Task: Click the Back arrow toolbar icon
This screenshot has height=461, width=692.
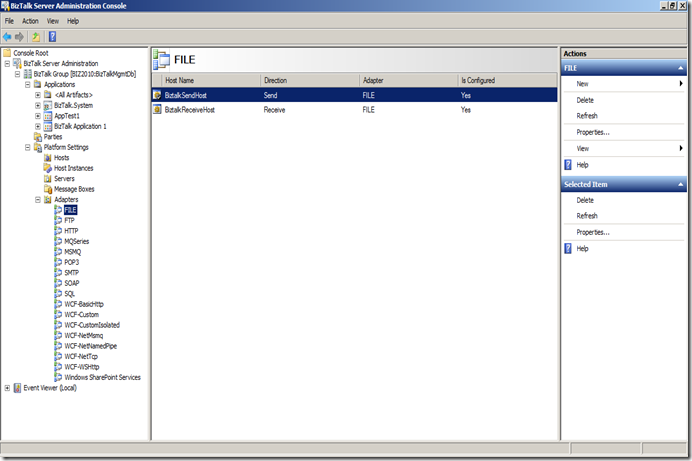Action: point(7,37)
